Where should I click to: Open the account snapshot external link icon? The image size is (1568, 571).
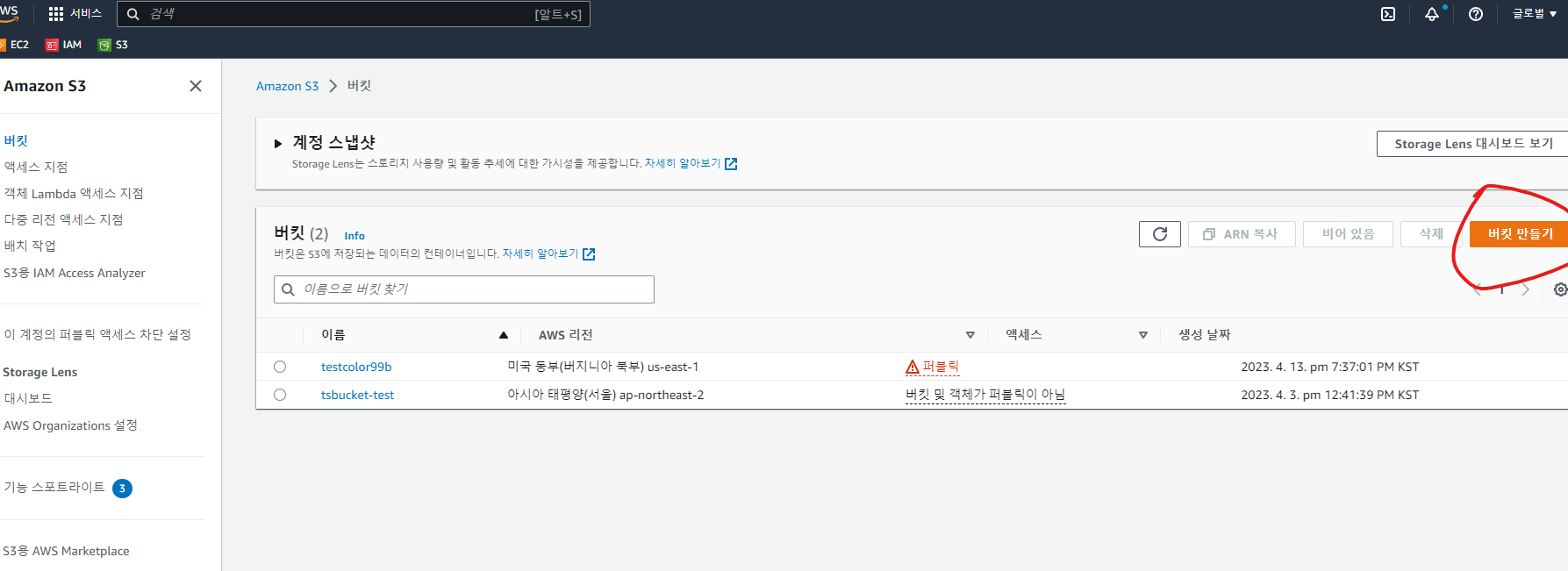pos(731,164)
